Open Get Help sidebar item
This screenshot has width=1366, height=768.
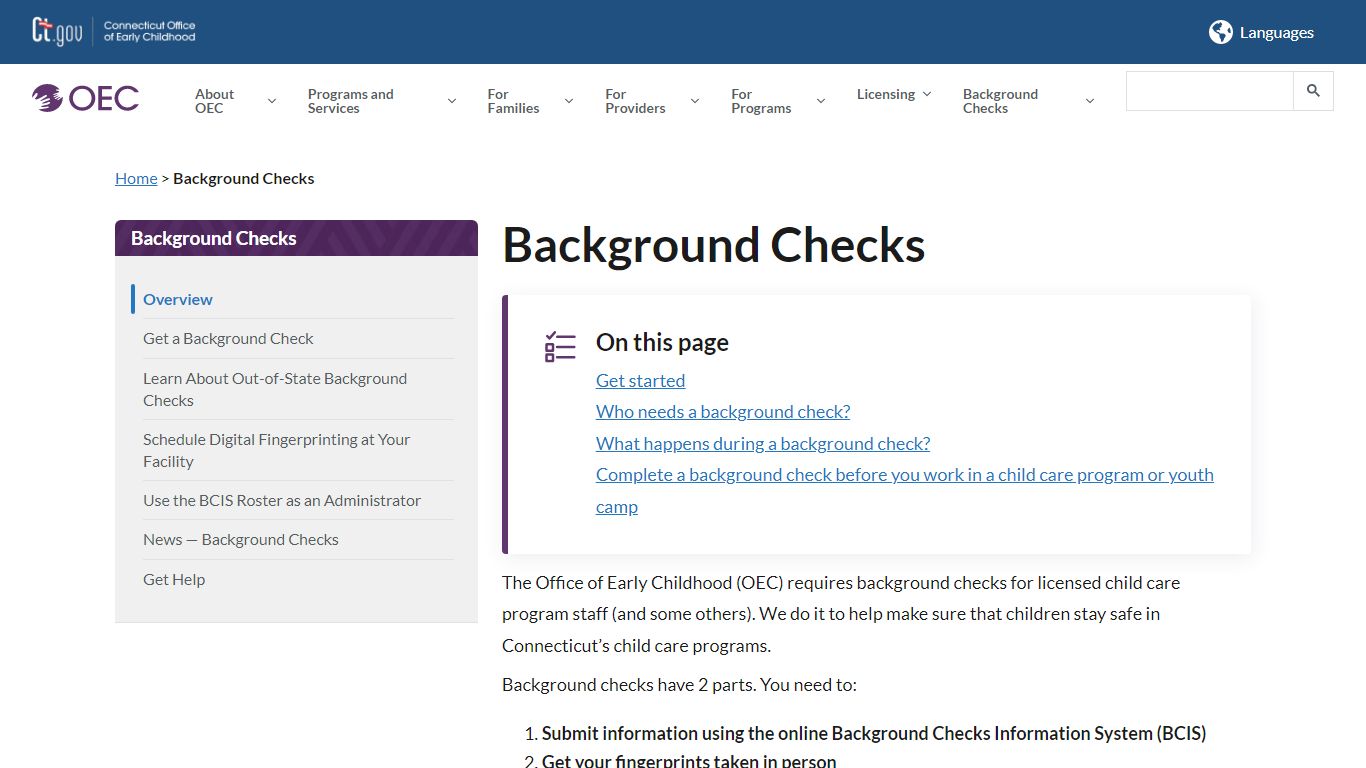coord(174,579)
